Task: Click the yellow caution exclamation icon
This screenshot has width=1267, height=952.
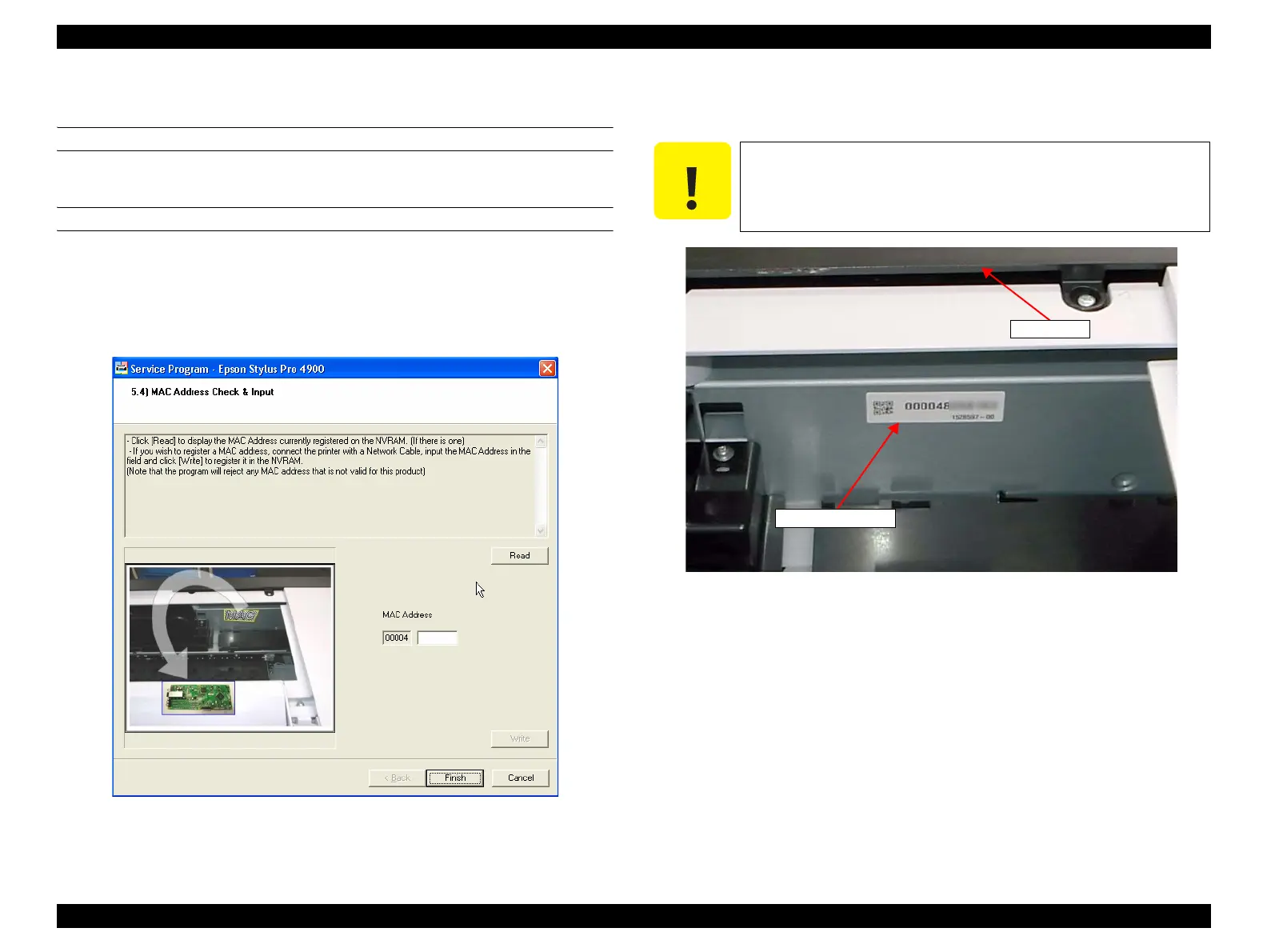Action: point(693,181)
